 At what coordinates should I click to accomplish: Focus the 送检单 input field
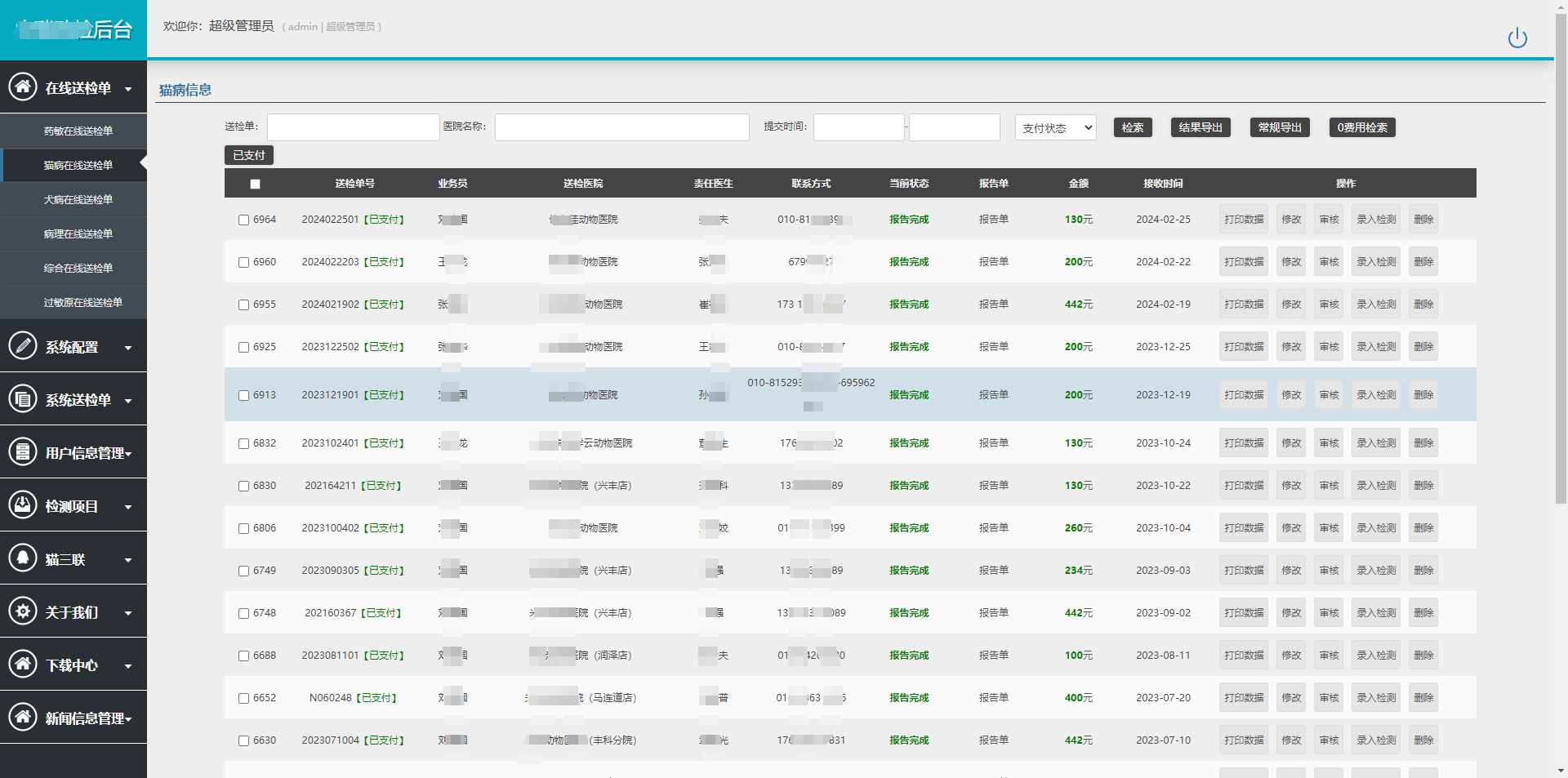[x=354, y=127]
